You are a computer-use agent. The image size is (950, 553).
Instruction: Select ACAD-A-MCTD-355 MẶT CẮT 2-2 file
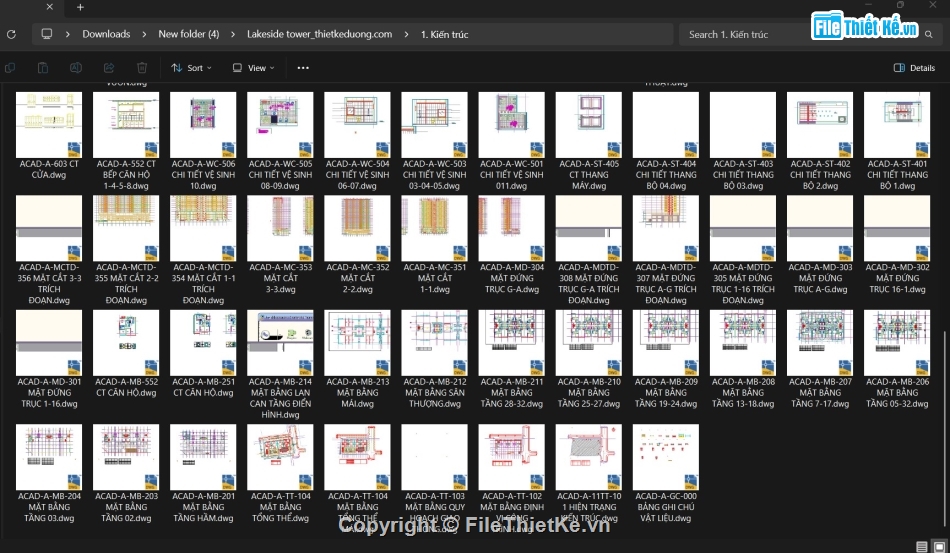pyautogui.click(x=126, y=250)
